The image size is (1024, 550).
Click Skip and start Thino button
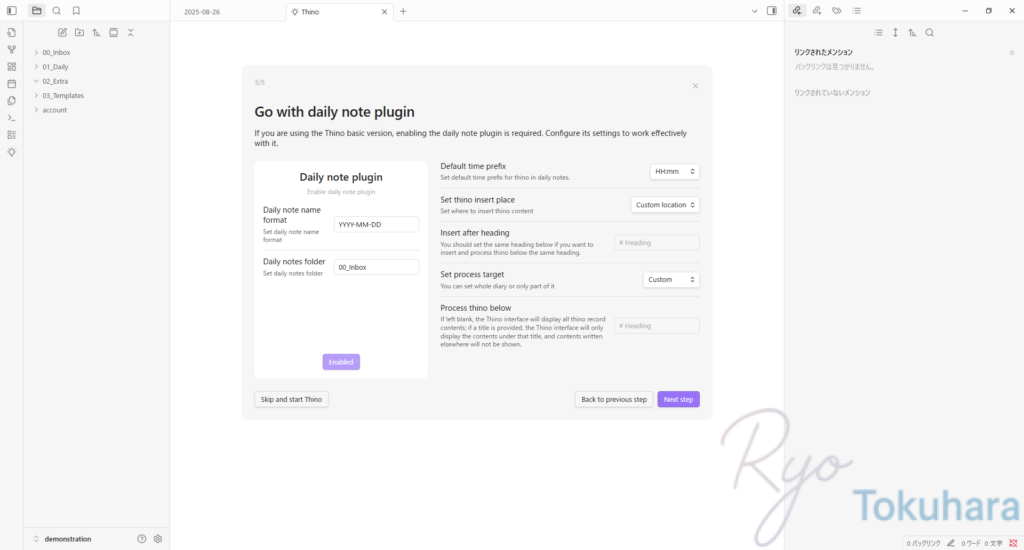(x=291, y=399)
